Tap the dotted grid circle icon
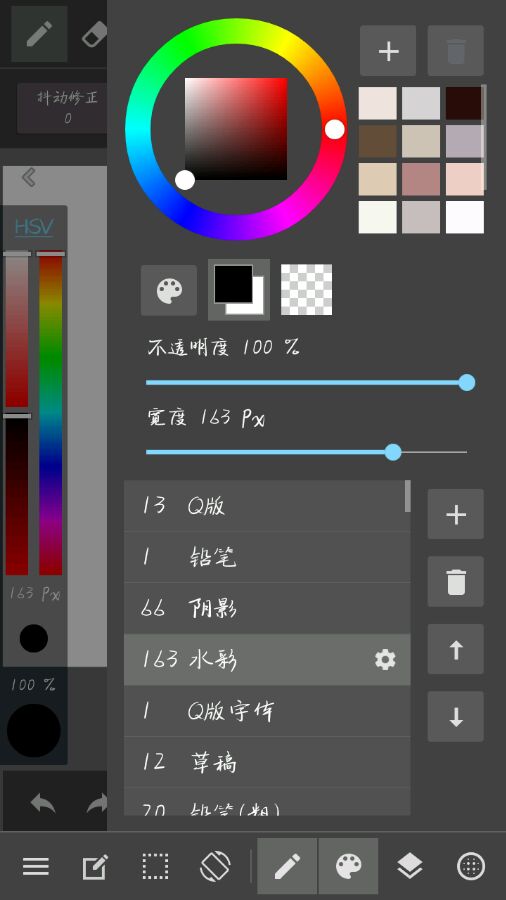The height and width of the screenshot is (900, 506). 470,866
